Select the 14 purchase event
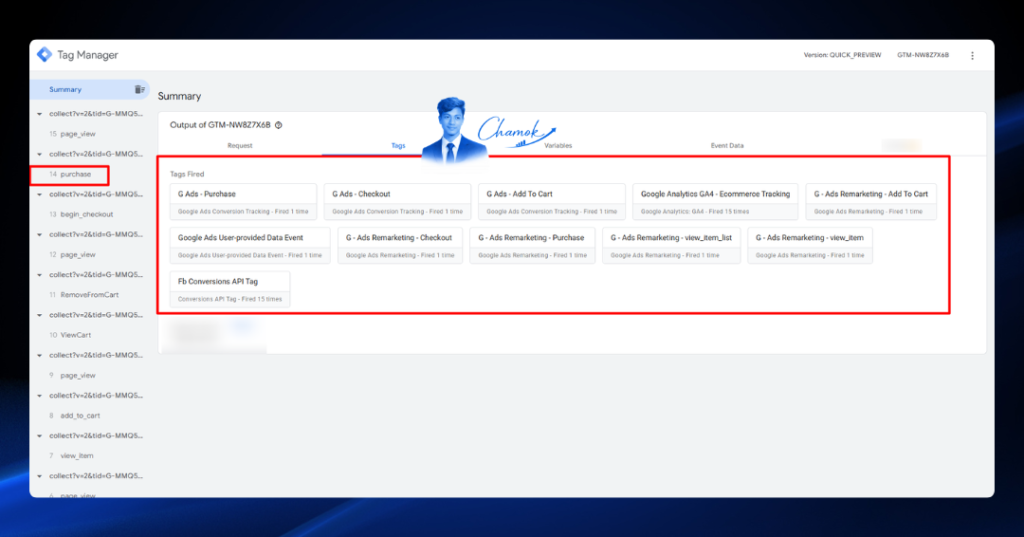Image resolution: width=1024 pixels, height=537 pixels. [x=70, y=174]
